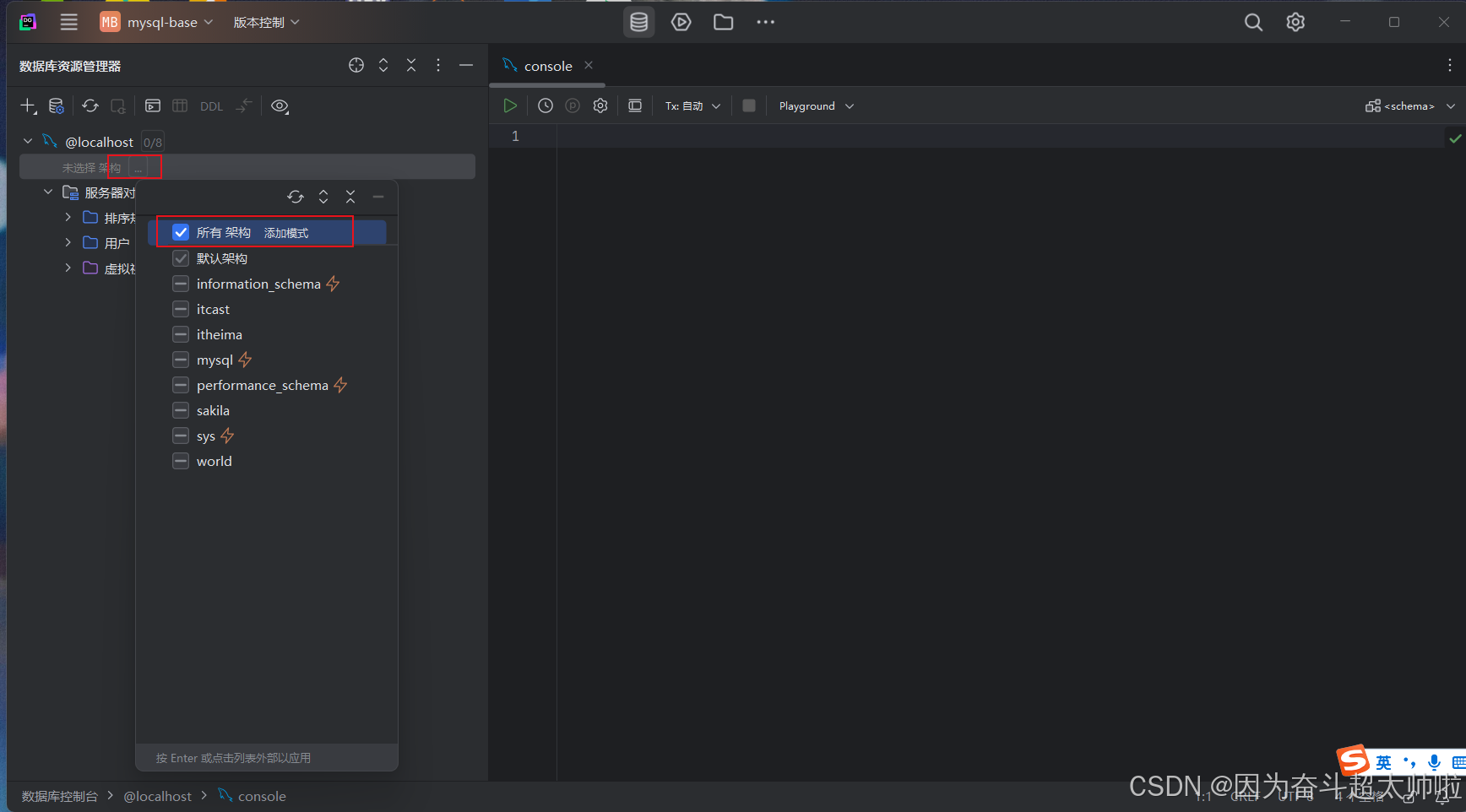Collapse all in database explorer header
1466x812 pixels.
point(411,66)
